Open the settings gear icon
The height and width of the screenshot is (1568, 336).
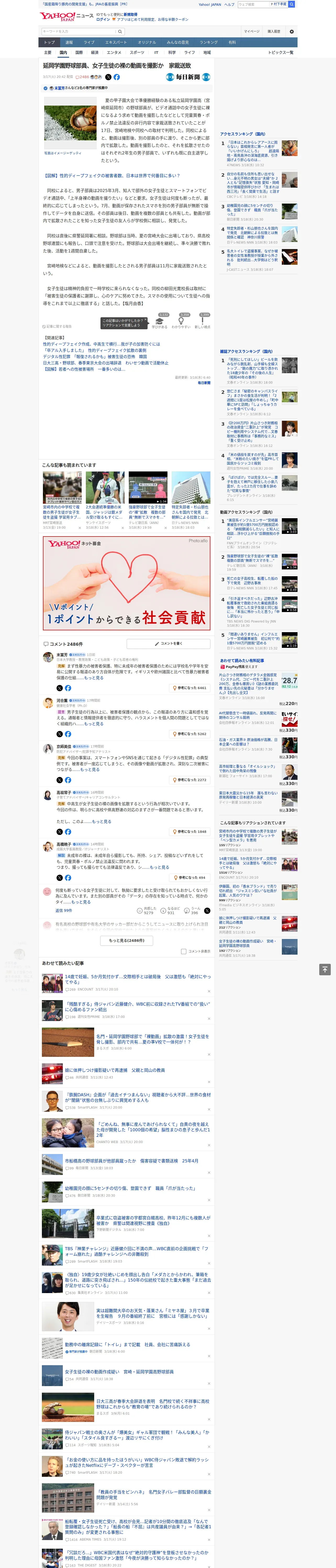click(292, 32)
